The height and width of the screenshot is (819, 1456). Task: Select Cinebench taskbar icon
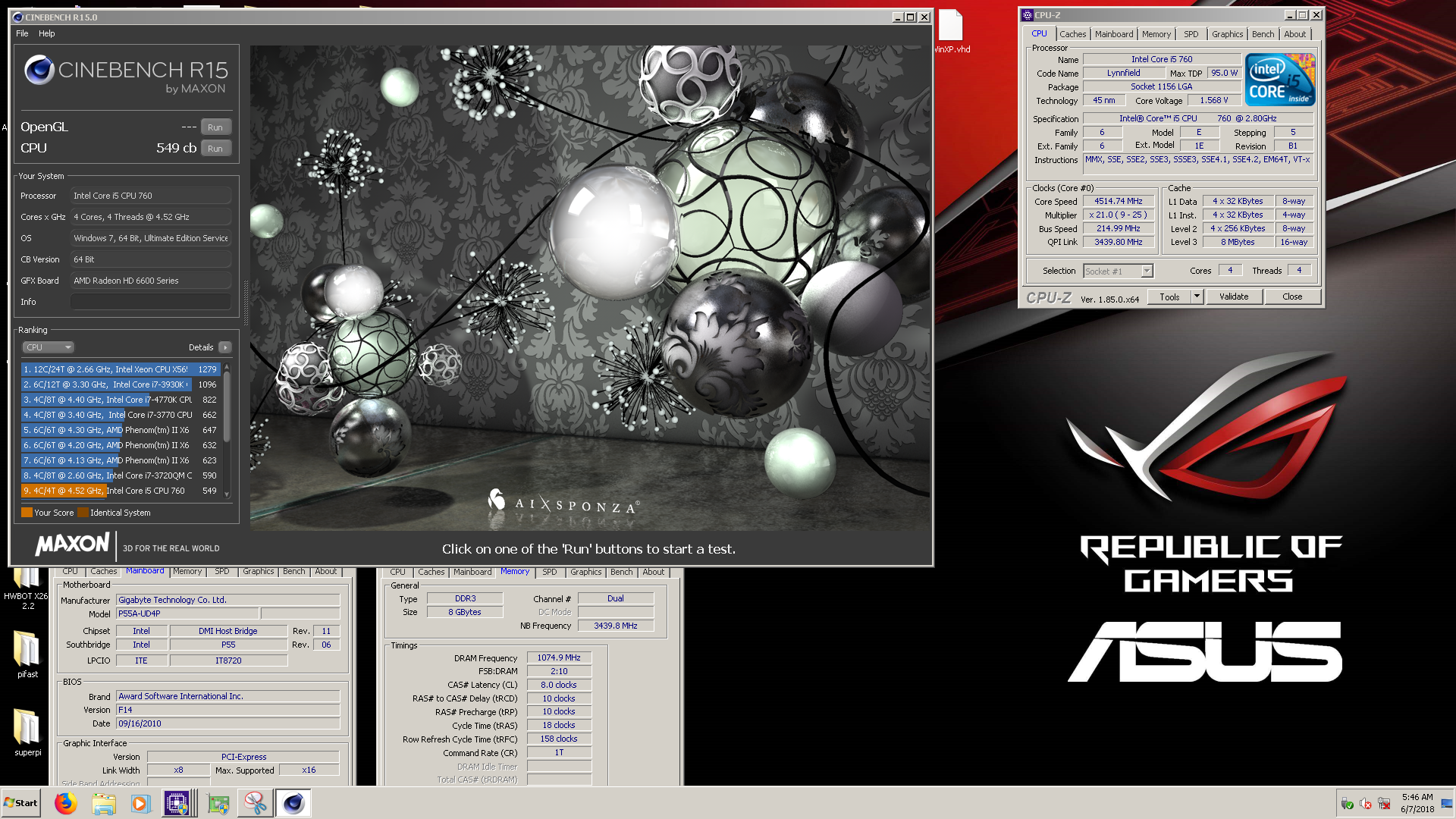coord(293,803)
